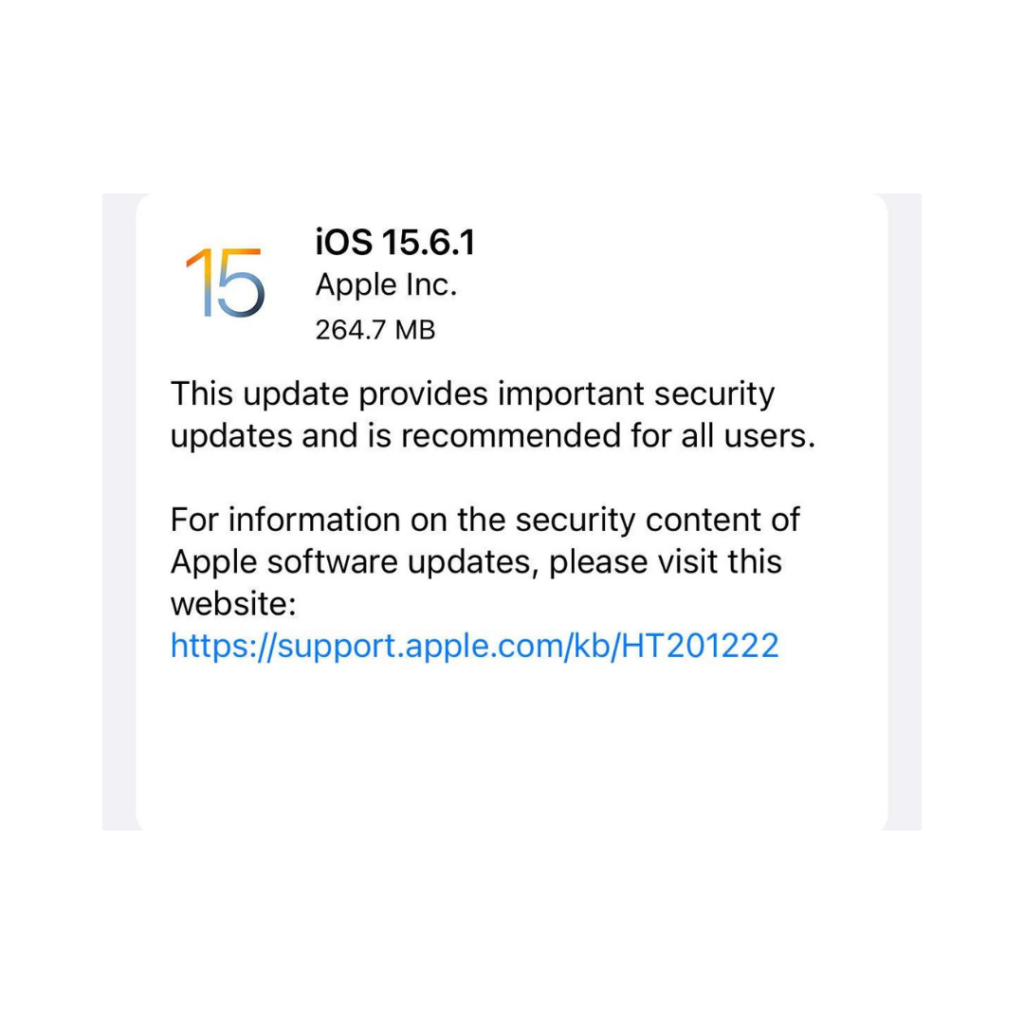
Task: Select the "iOS 15.6.1" update title
Action: pyautogui.click(x=395, y=242)
